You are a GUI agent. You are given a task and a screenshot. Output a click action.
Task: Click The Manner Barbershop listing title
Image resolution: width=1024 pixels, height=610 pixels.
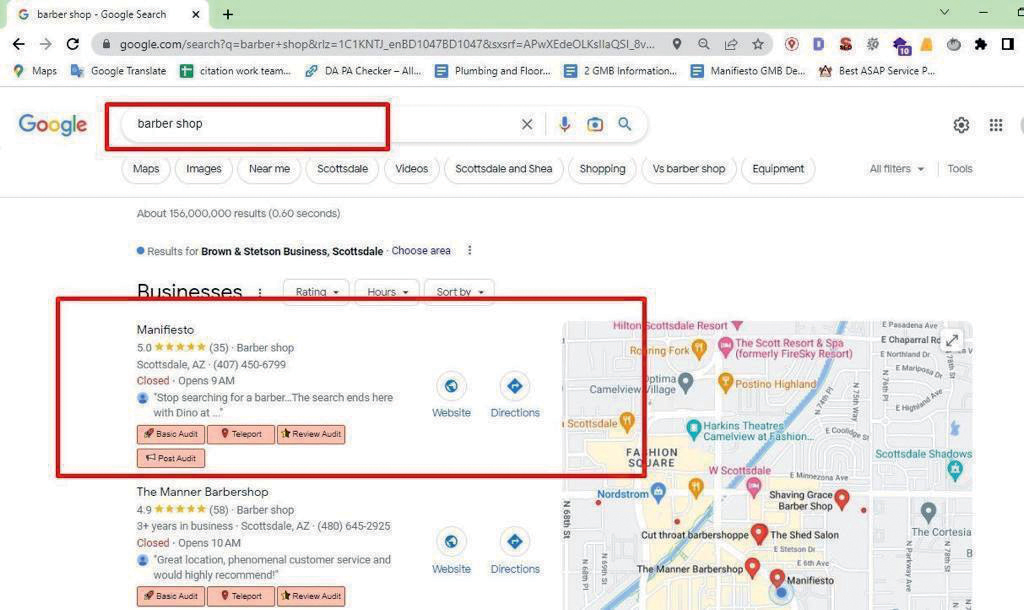pos(202,492)
